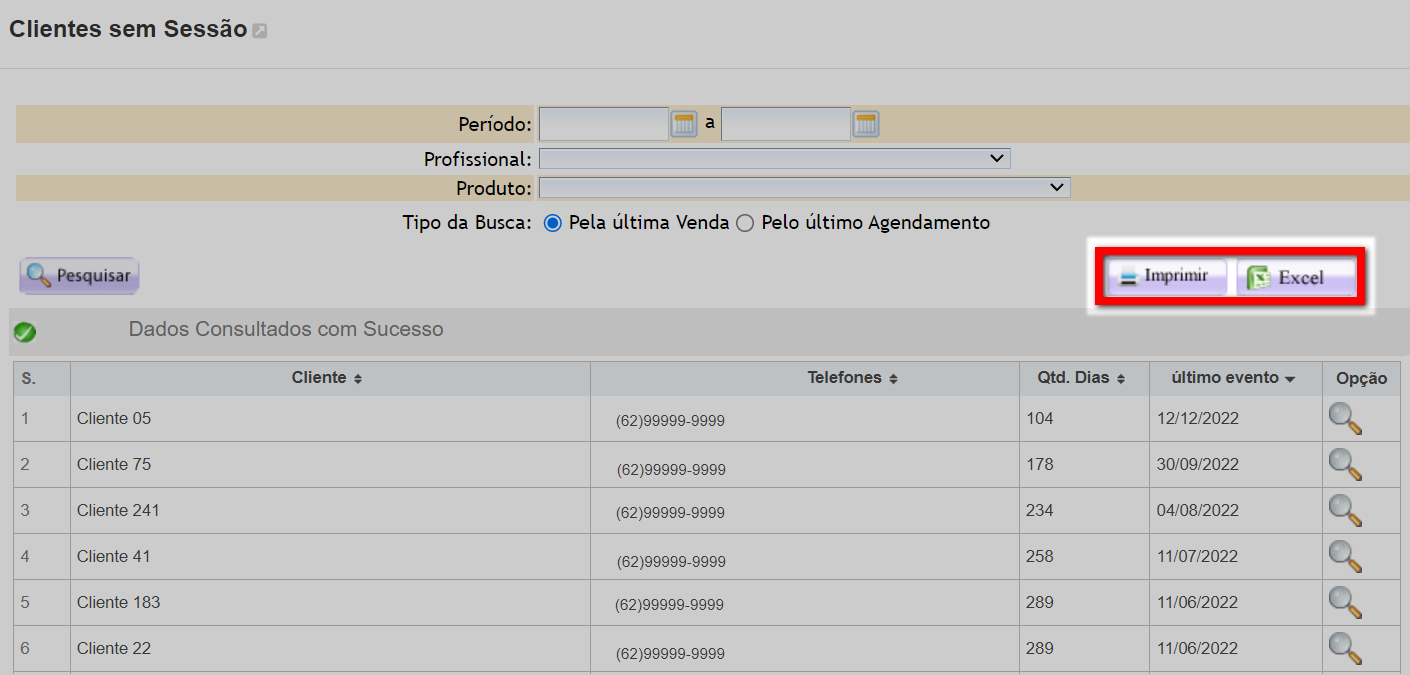This screenshot has width=1410, height=675.
Task: Open external link icon beside page title
Action: [x=260, y=31]
